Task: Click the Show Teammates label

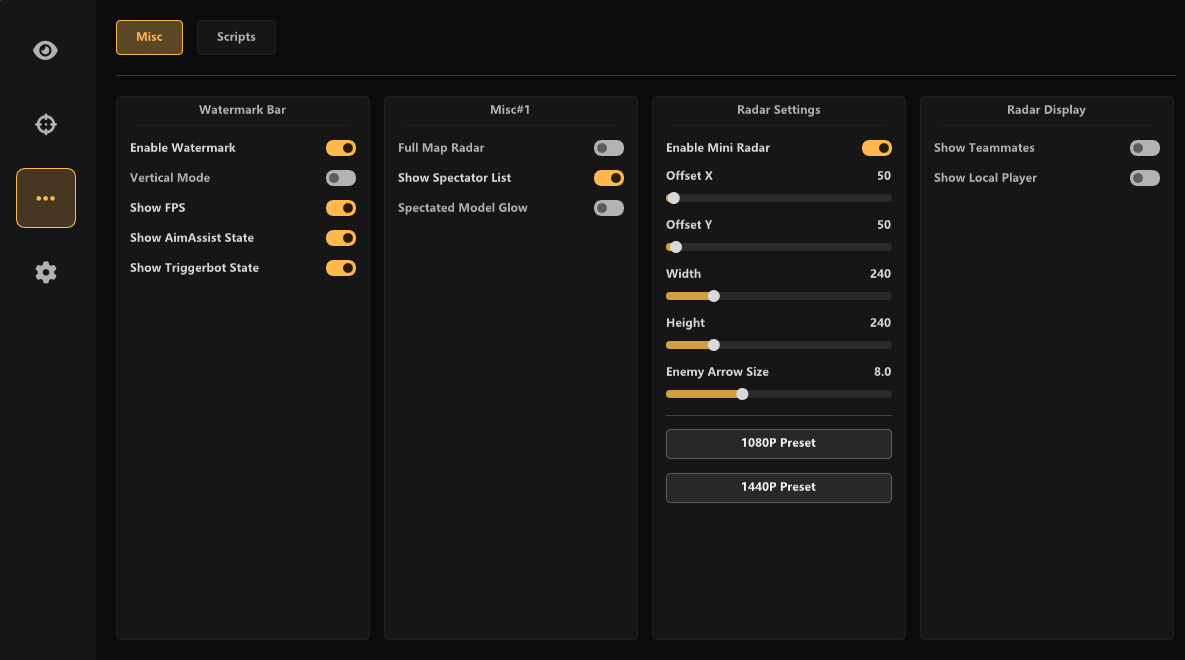Action: point(984,148)
